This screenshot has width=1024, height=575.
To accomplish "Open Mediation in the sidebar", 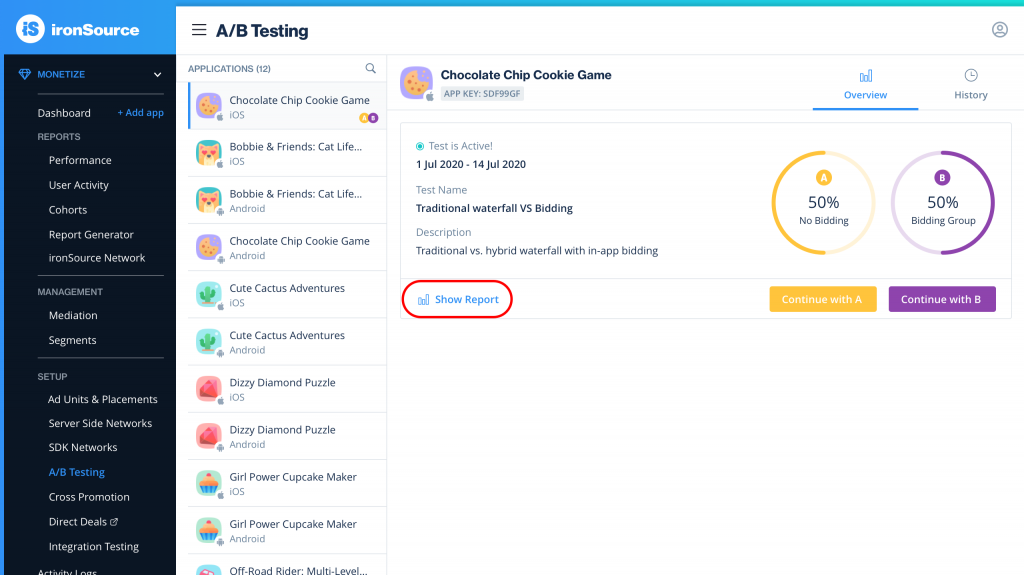I will point(73,315).
